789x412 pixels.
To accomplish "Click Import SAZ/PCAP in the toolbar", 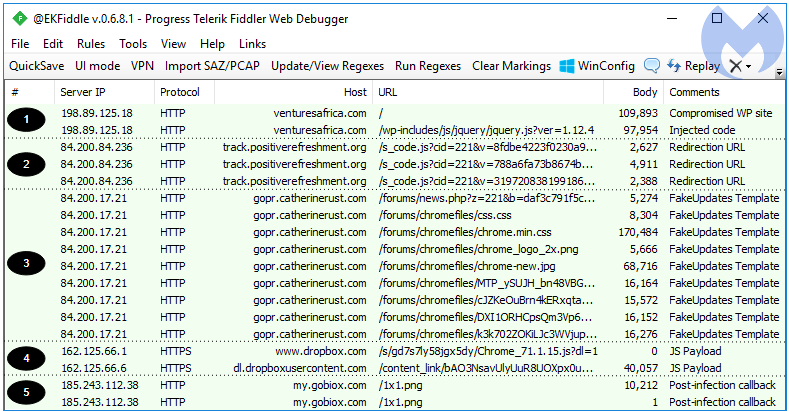I will tap(212, 66).
